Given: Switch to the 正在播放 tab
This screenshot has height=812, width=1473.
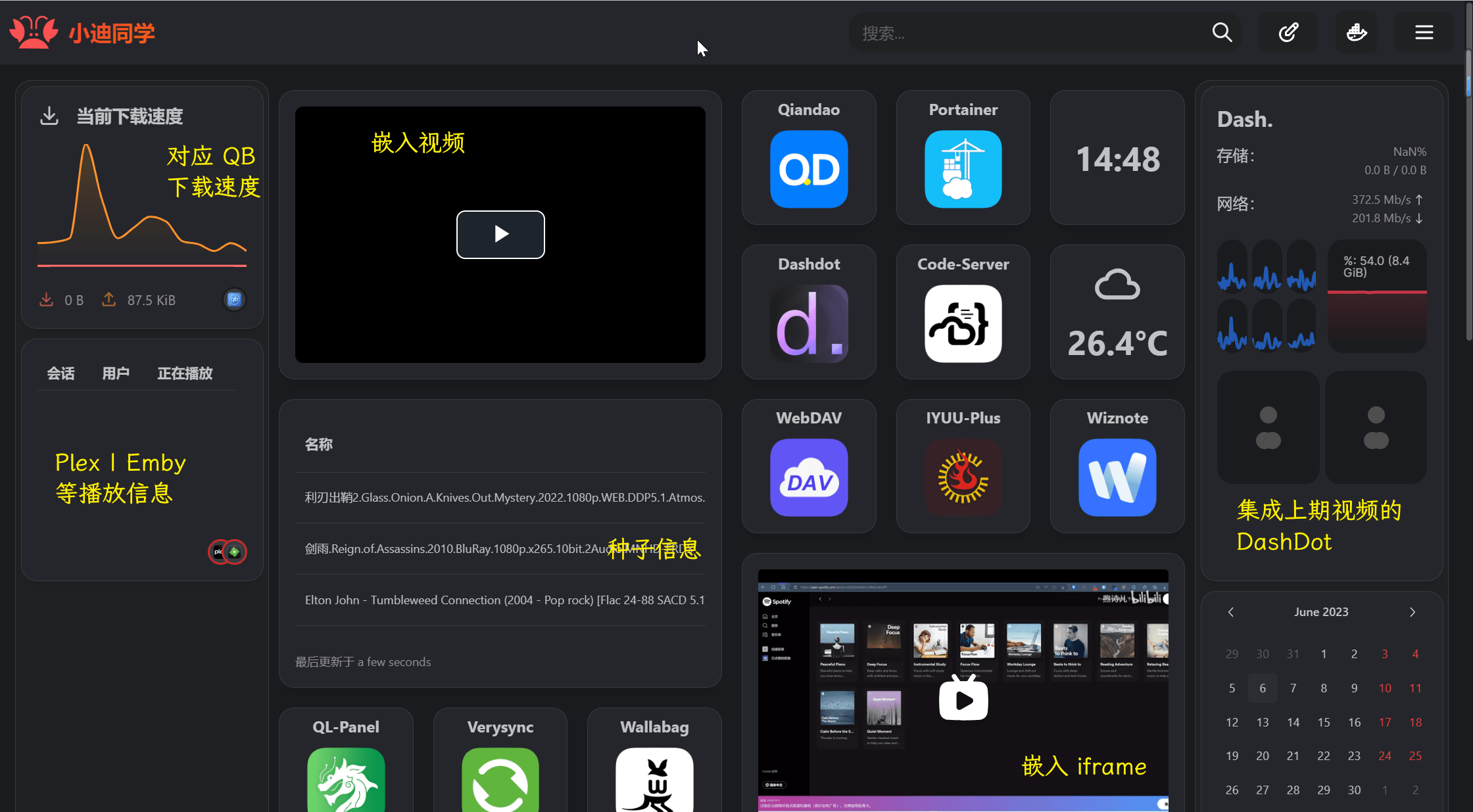Looking at the screenshot, I should pyautogui.click(x=185, y=373).
